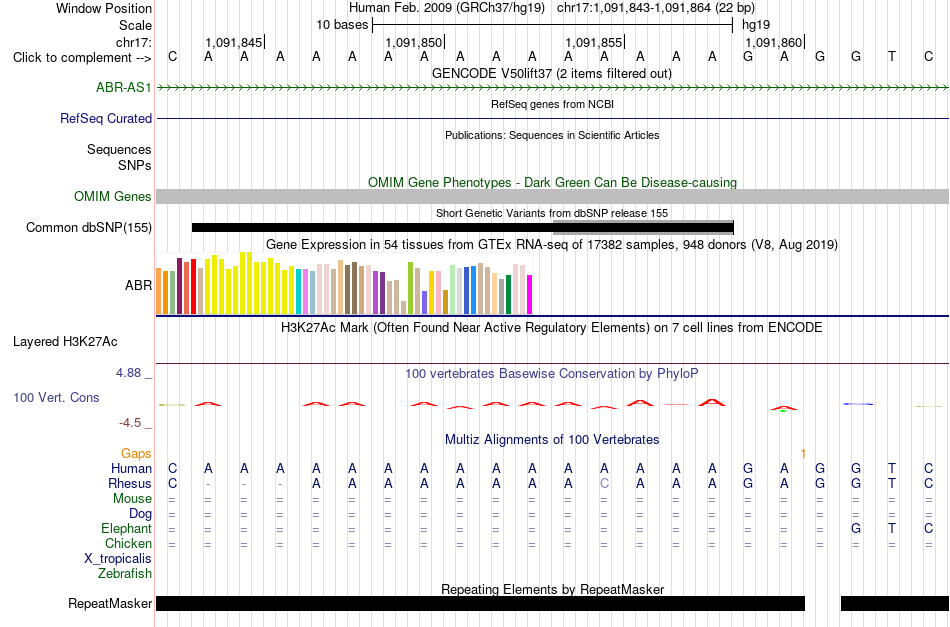Click the Elephant species label
950x627 pixels.
[126, 528]
